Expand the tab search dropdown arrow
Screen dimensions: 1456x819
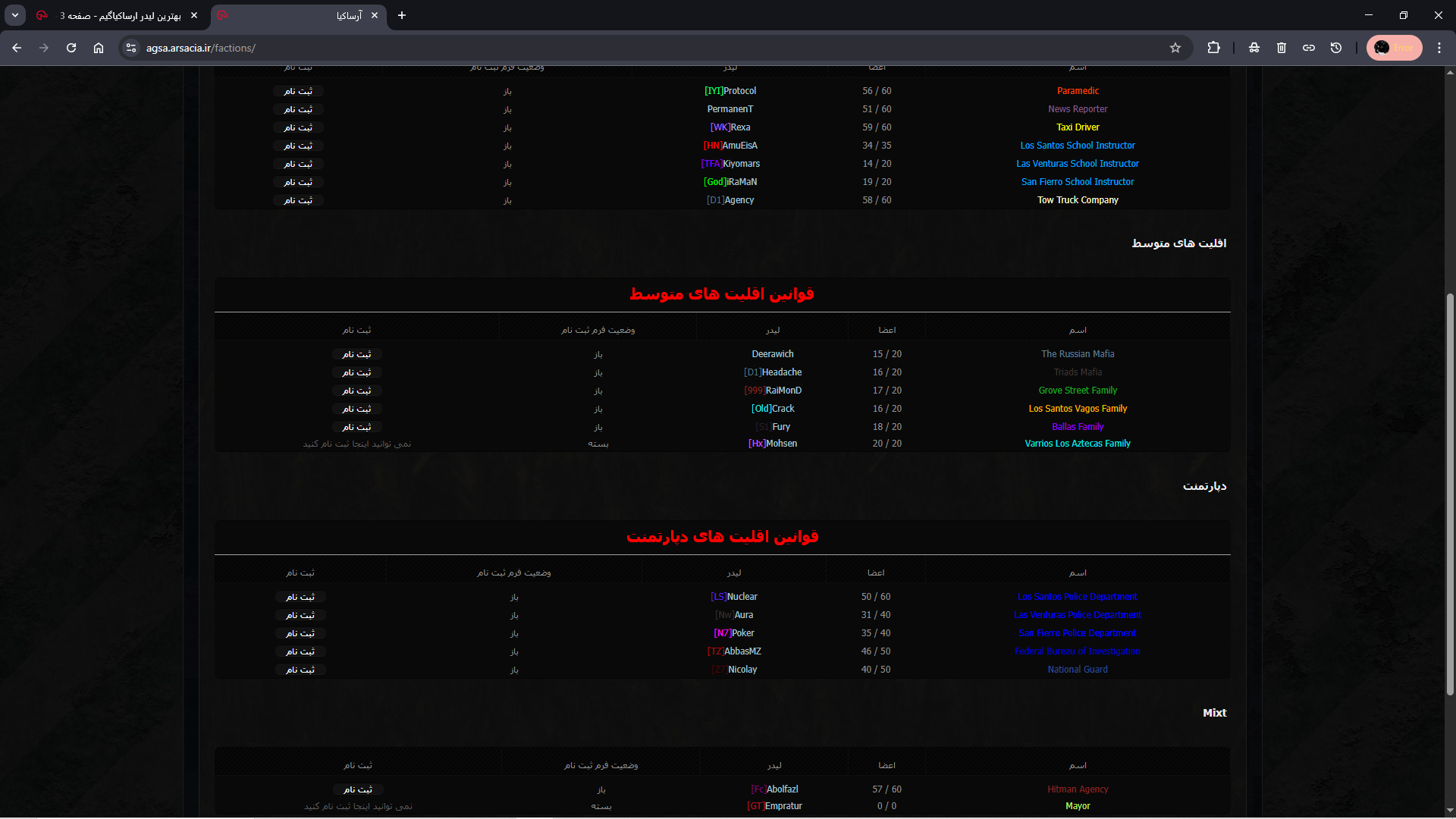pyautogui.click(x=15, y=15)
